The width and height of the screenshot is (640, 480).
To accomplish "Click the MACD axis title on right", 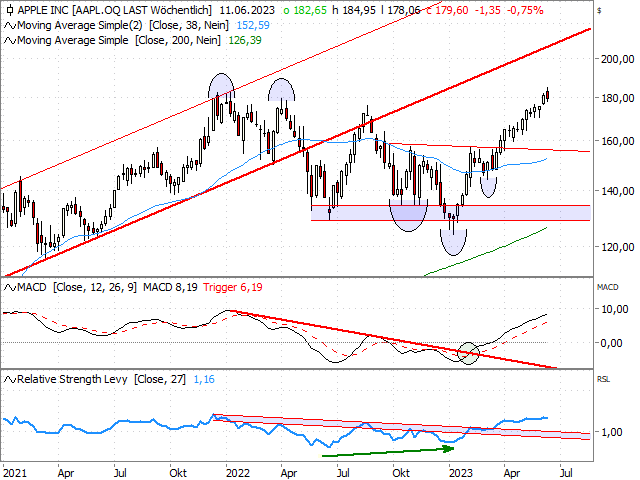I will (608, 287).
